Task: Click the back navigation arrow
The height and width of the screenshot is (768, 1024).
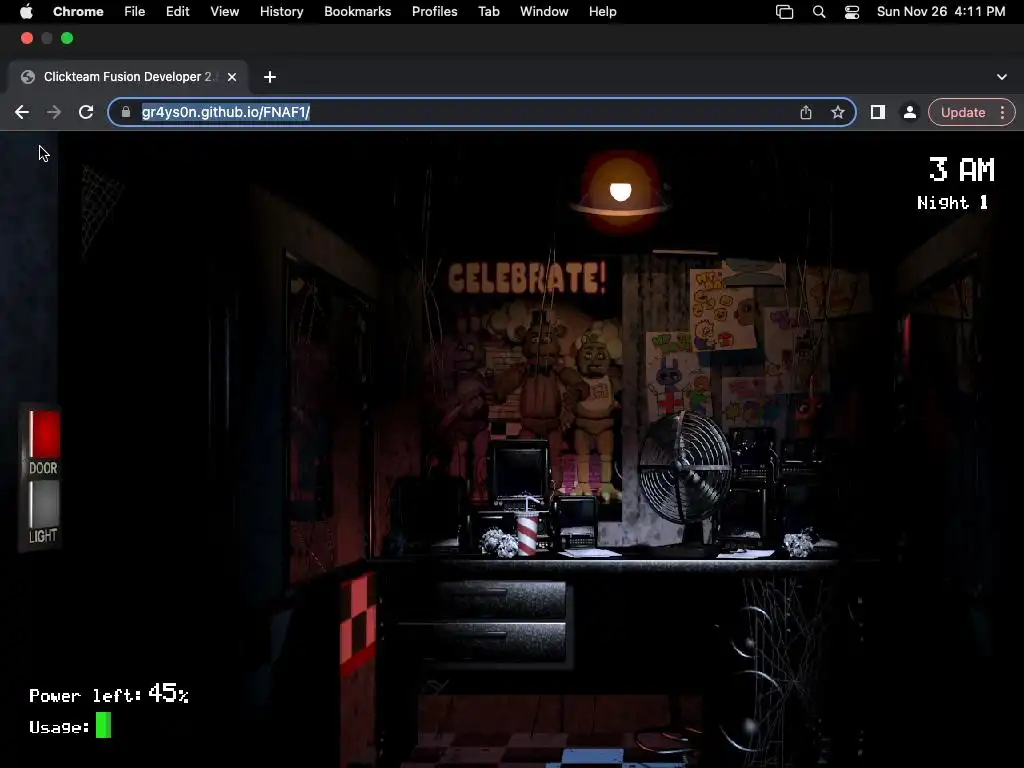Action: pos(22,112)
